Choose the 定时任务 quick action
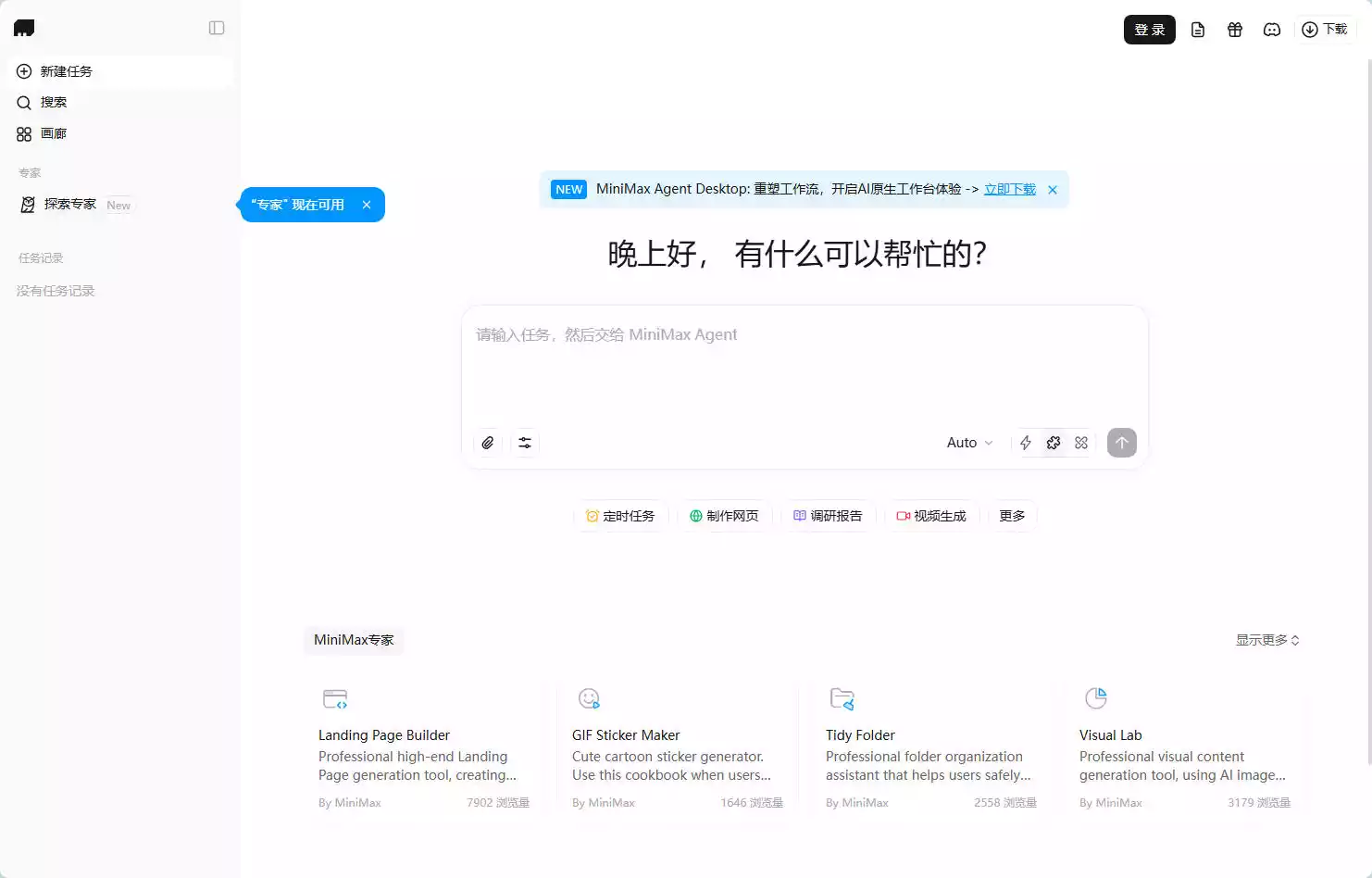 pos(620,516)
